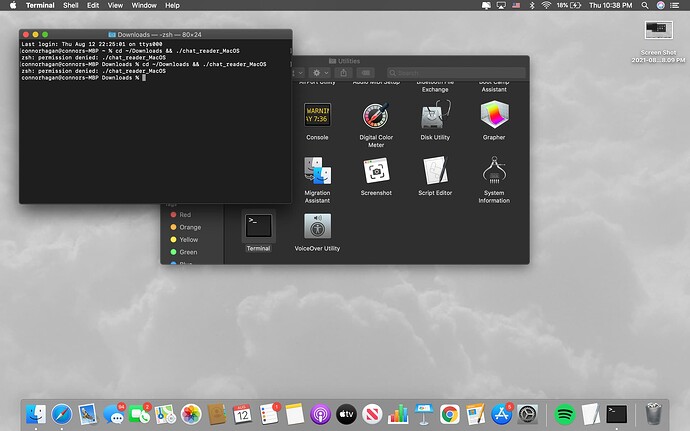This screenshot has width=690, height=431.
Task: Open Calendar from the Dock
Action: pyautogui.click(x=242, y=414)
